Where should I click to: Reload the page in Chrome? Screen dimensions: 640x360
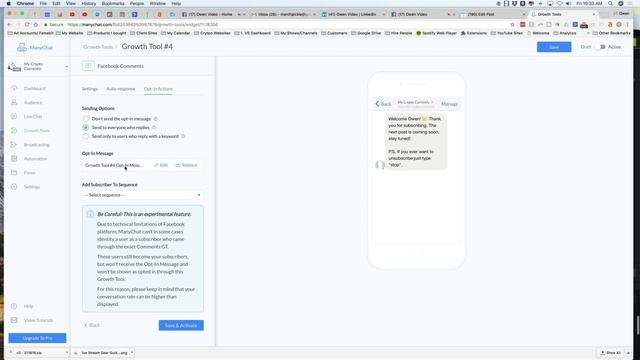pos(27,24)
